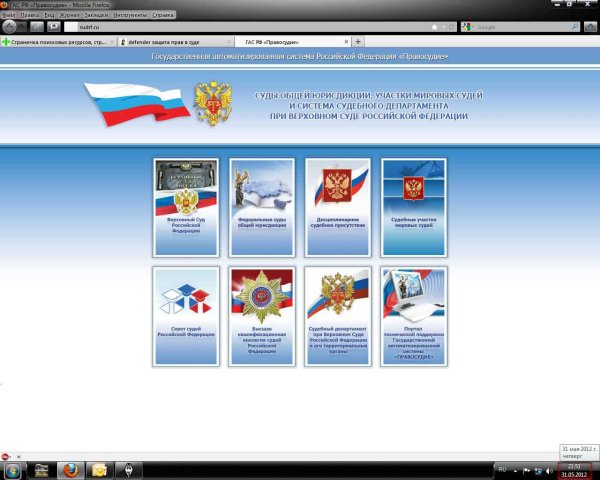The height and width of the screenshot is (480, 600).
Task: Open the Инструменты menu
Action: 130,15
